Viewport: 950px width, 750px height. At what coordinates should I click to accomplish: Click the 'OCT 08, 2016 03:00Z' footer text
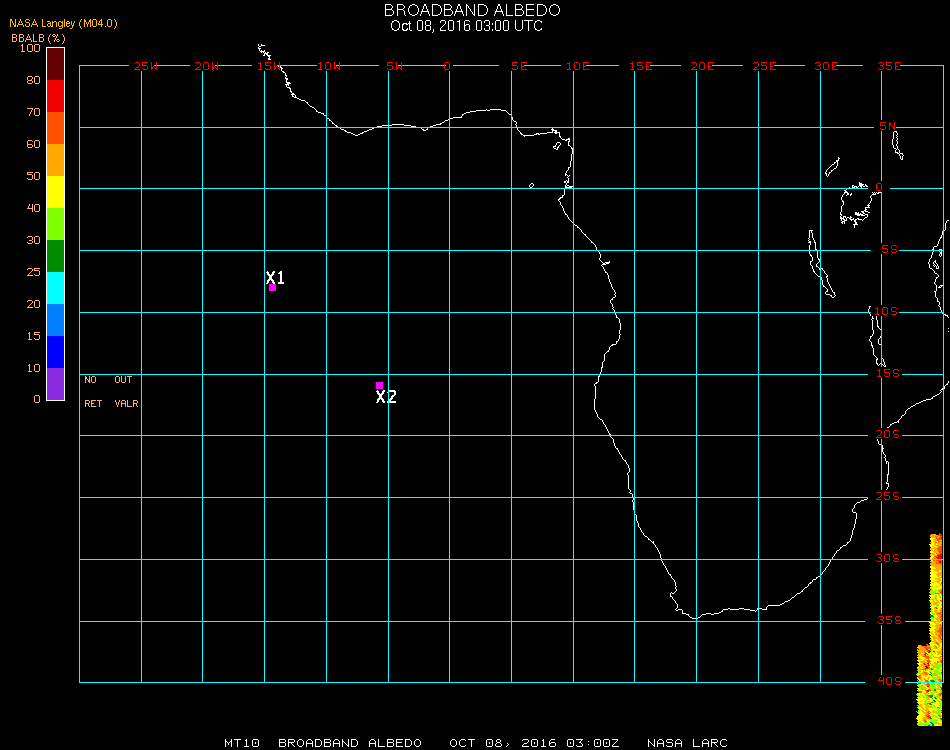click(534, 743)
